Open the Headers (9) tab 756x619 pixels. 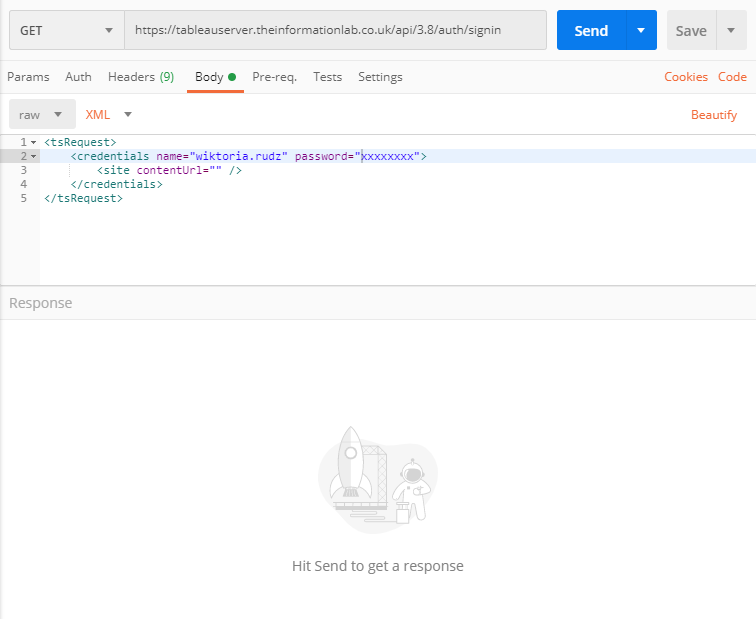coord(141,77)
